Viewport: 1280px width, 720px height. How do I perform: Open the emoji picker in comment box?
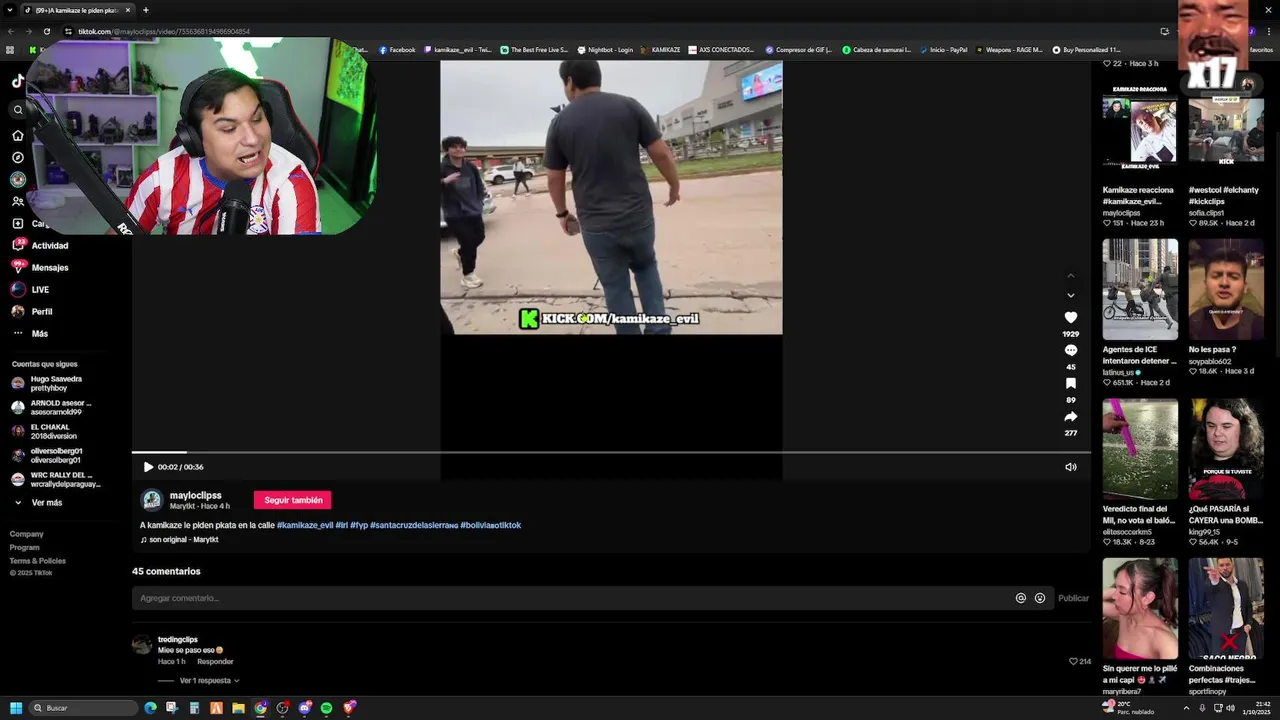(1040, 598)
